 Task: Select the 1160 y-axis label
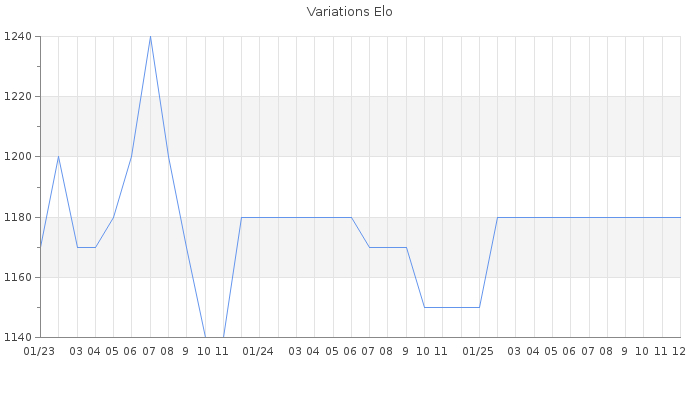18,277
